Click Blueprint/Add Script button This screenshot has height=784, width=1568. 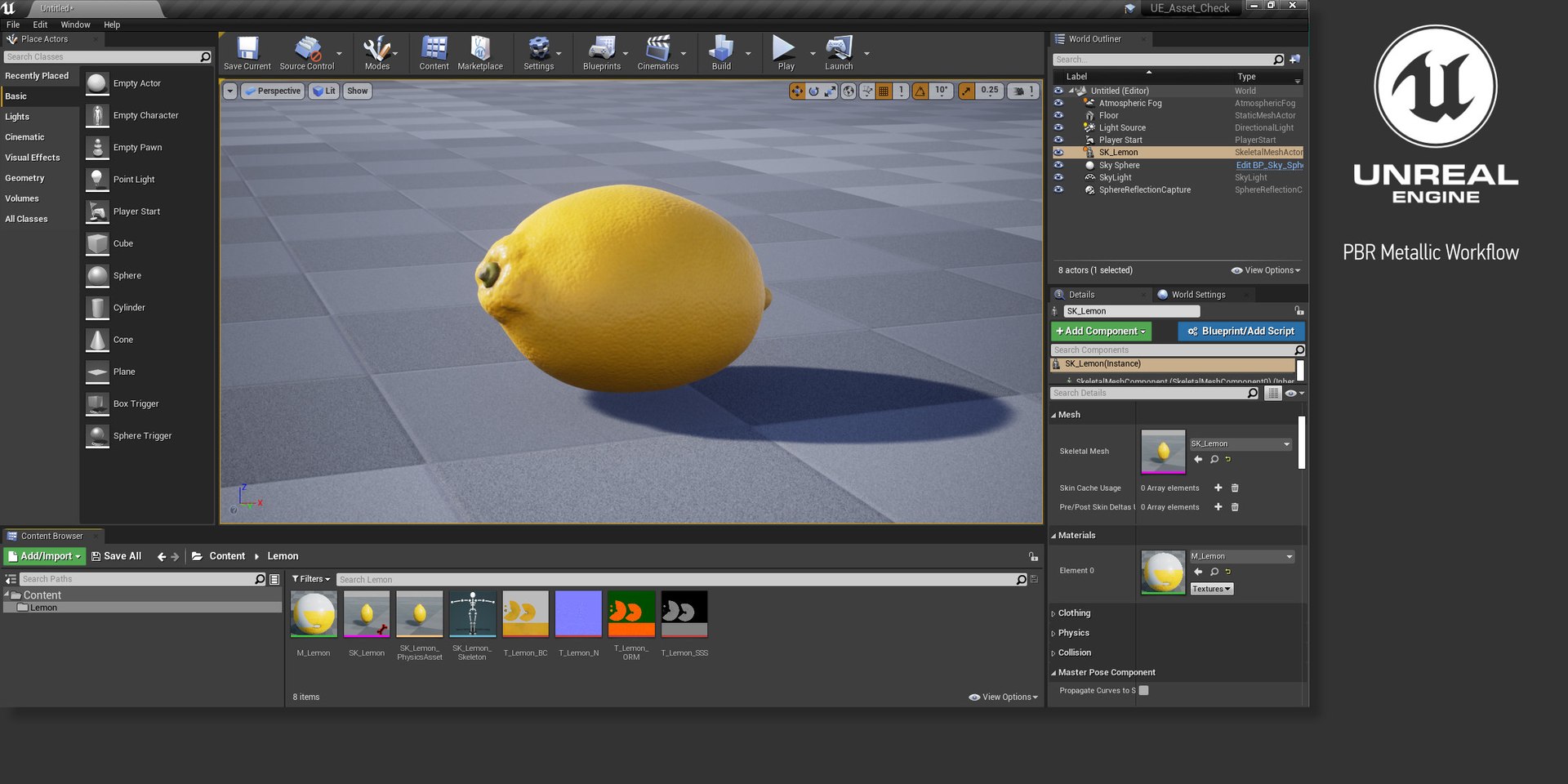tap(1241, 332)
